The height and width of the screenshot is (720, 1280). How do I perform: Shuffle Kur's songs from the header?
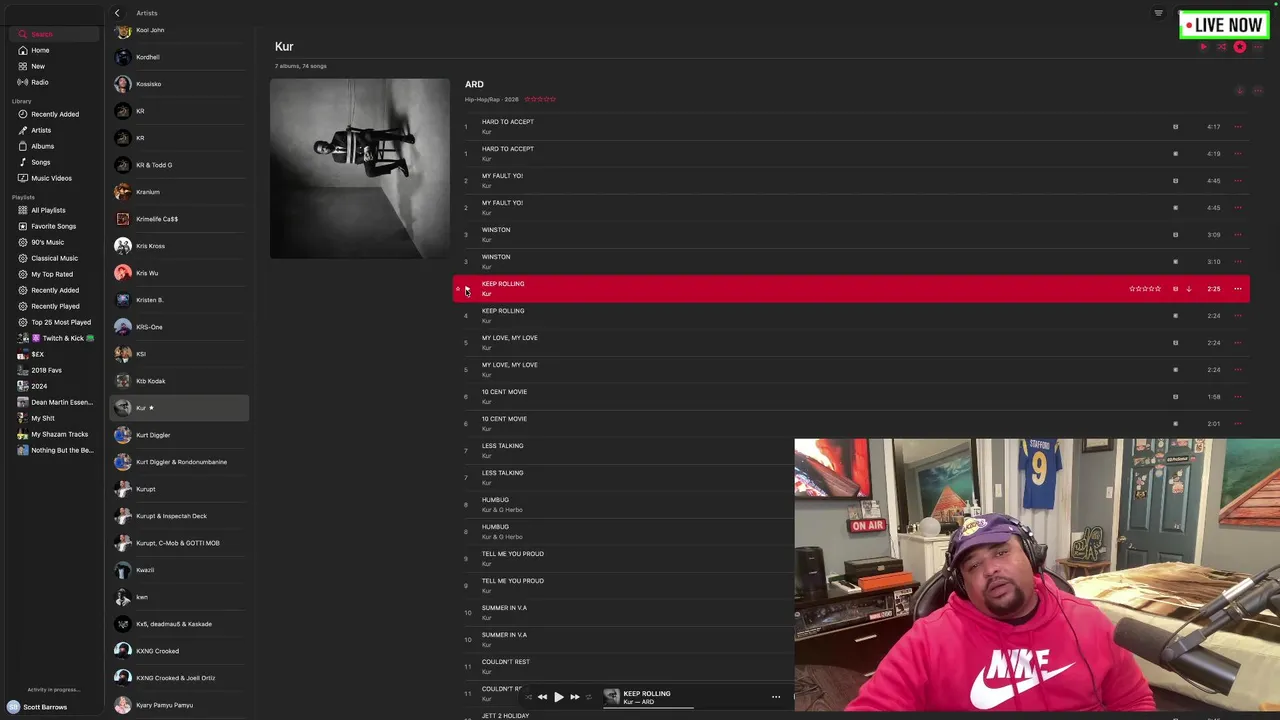coord(1221,47)
